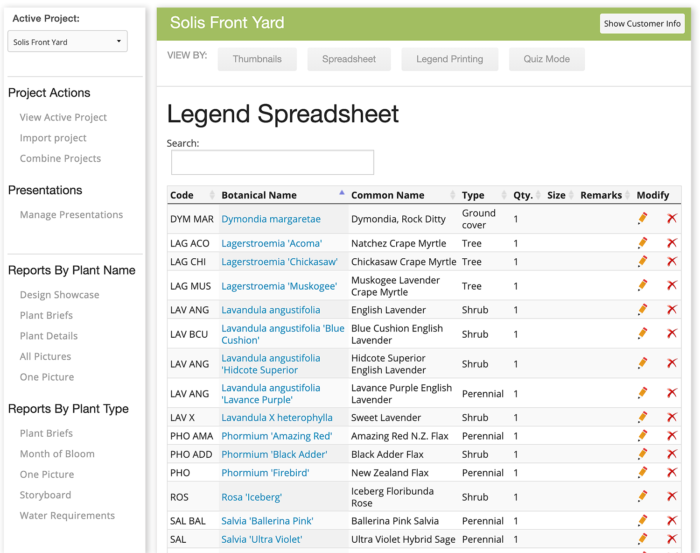Screen dimensions: 700x553
Task: Focus the Search input field
Action: point(272,162)
